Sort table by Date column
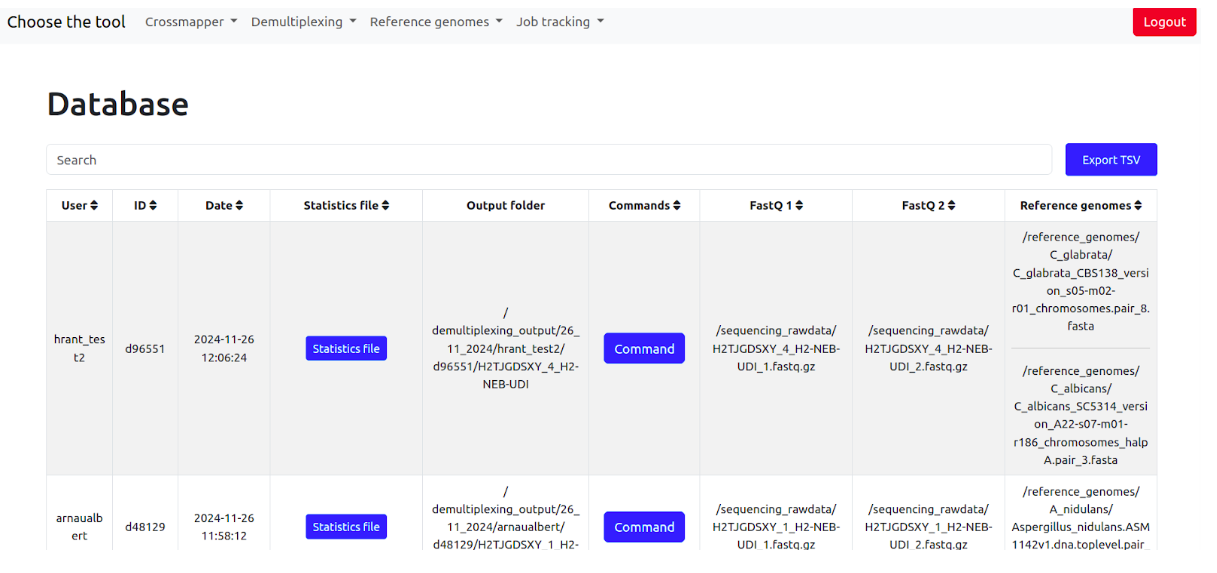 (224, 206)
